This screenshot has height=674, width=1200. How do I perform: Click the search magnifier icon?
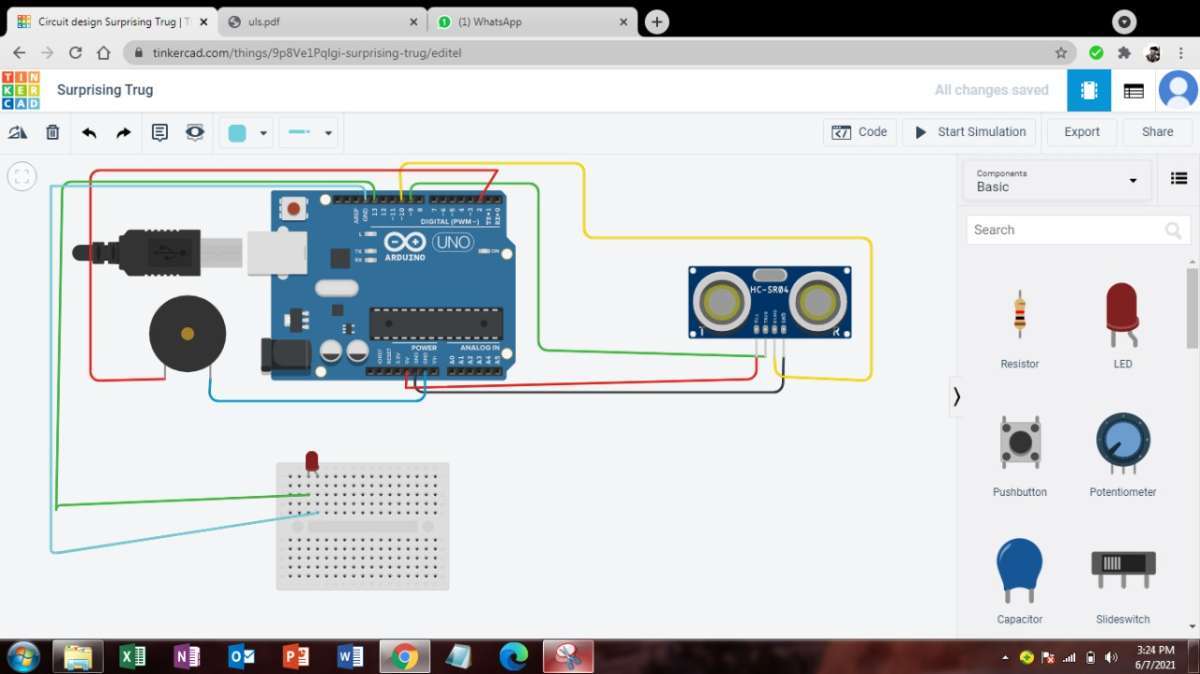[1173, 230]
